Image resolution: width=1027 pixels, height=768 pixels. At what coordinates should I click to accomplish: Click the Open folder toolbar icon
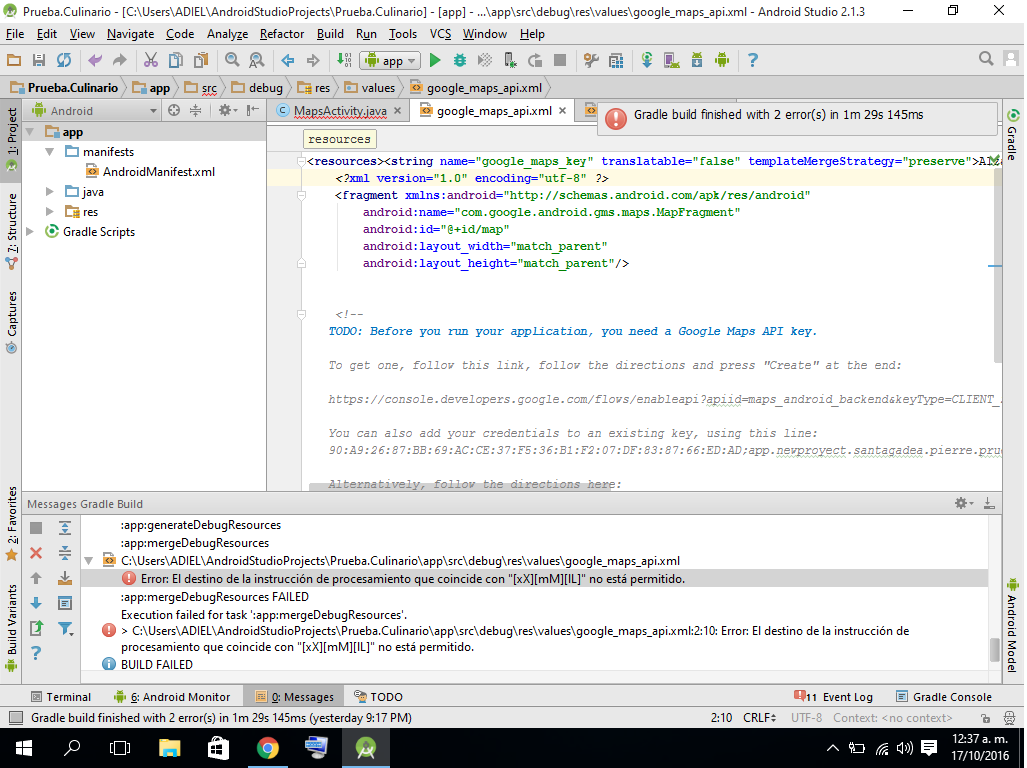tap(14, 60)
